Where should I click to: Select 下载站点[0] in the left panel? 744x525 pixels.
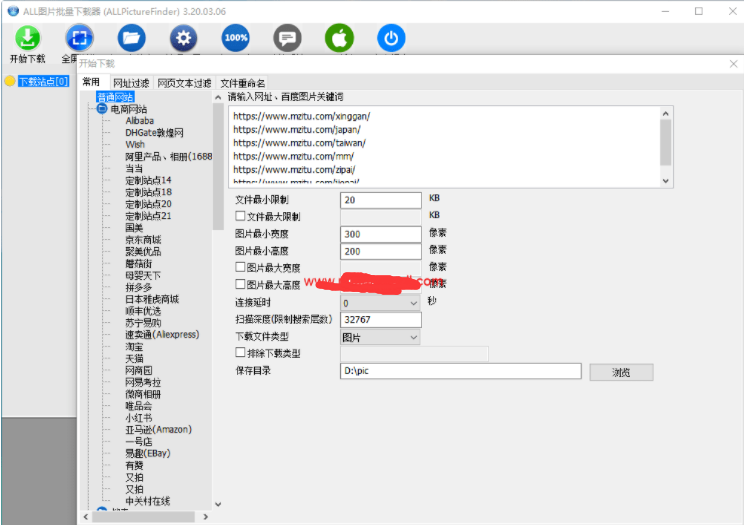click(x=43, y=81)
